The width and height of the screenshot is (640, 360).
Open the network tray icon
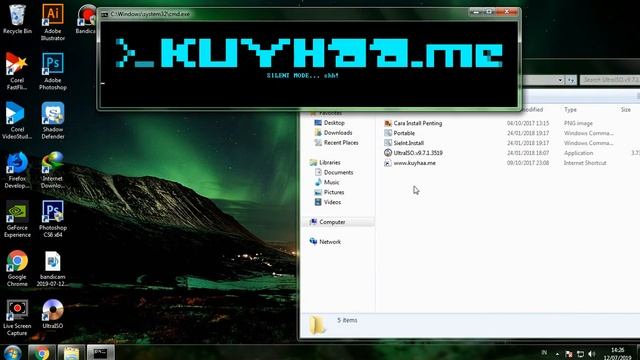(580, 354)
